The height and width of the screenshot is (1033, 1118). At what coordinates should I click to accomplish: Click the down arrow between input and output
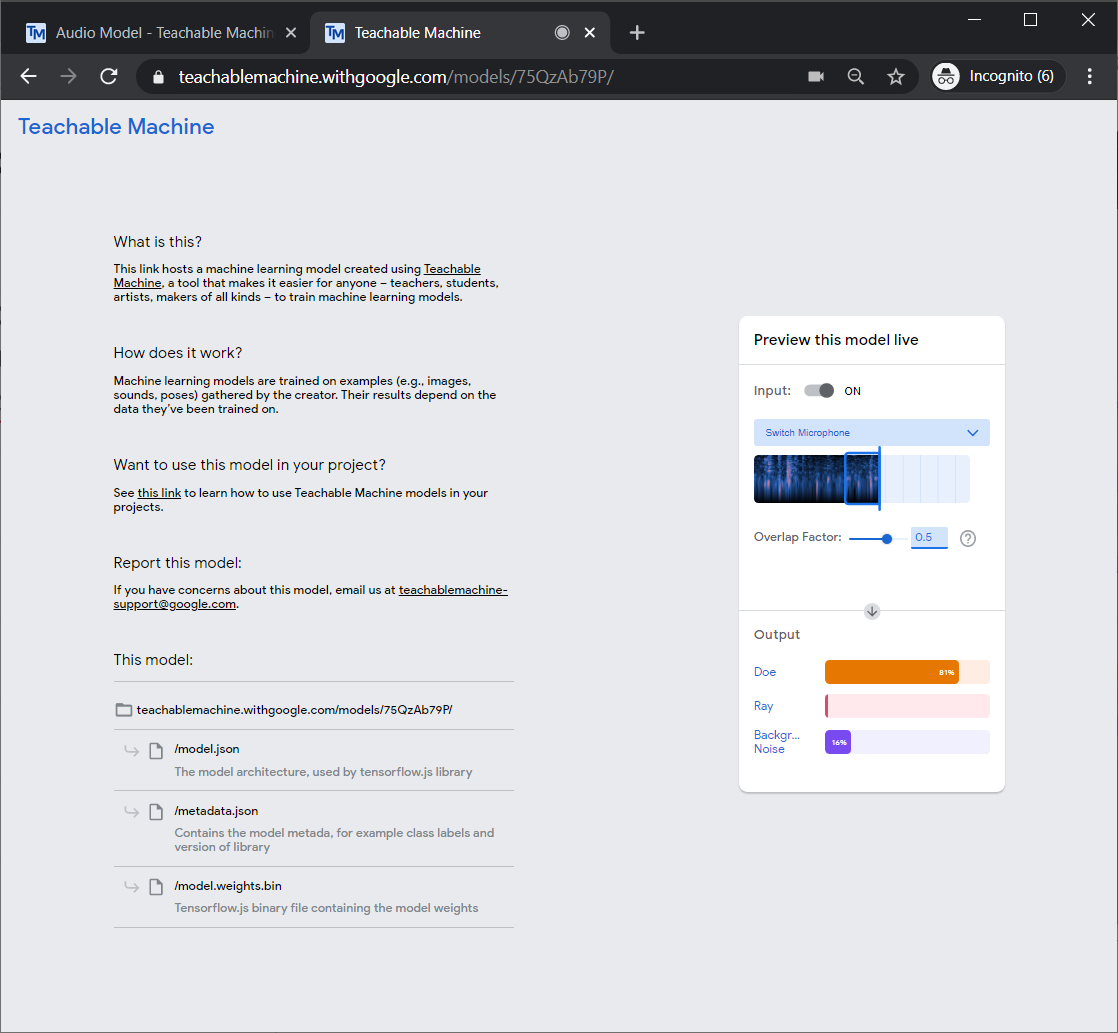[872, 611]
